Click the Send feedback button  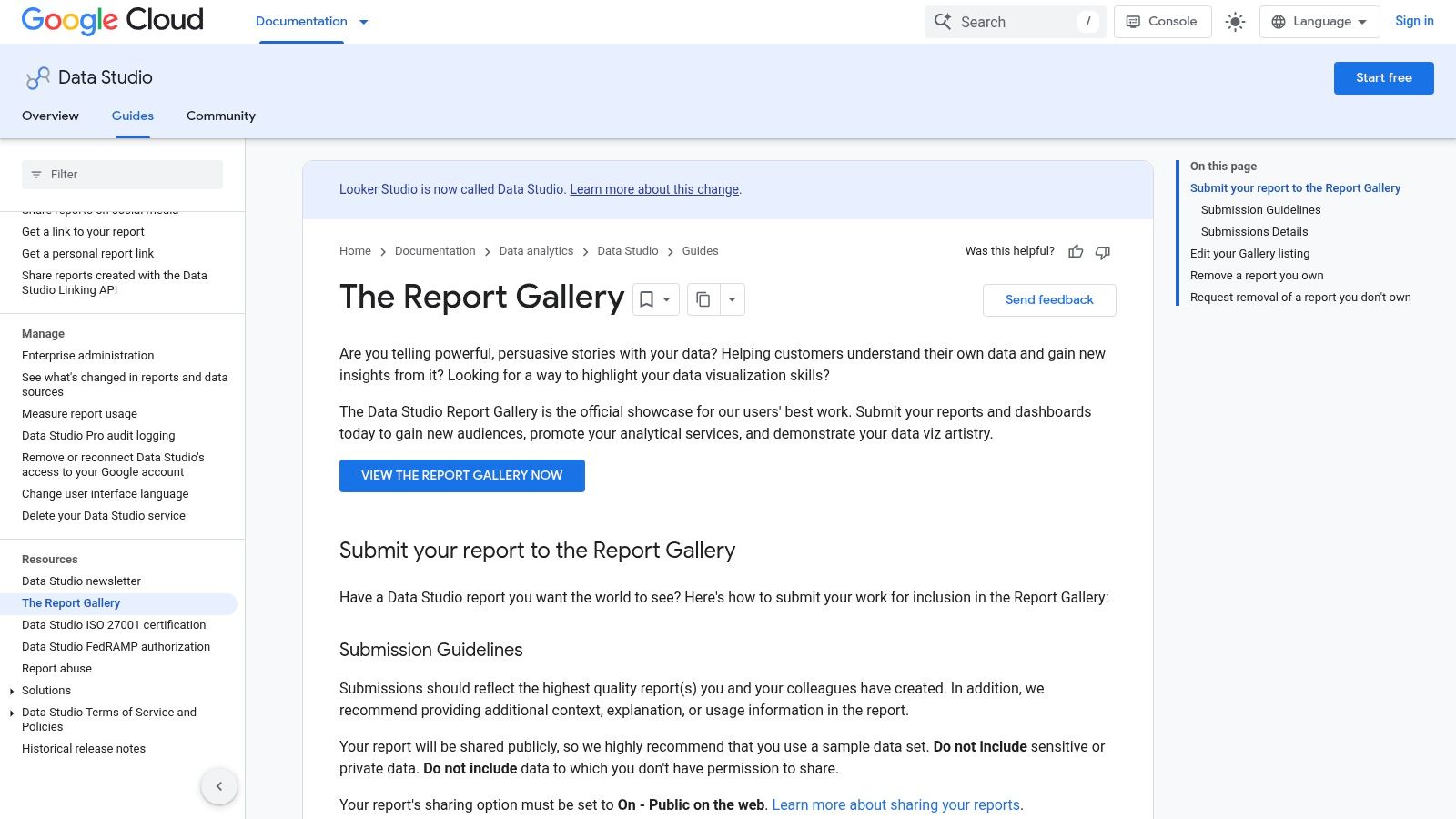coord(1049,299)
